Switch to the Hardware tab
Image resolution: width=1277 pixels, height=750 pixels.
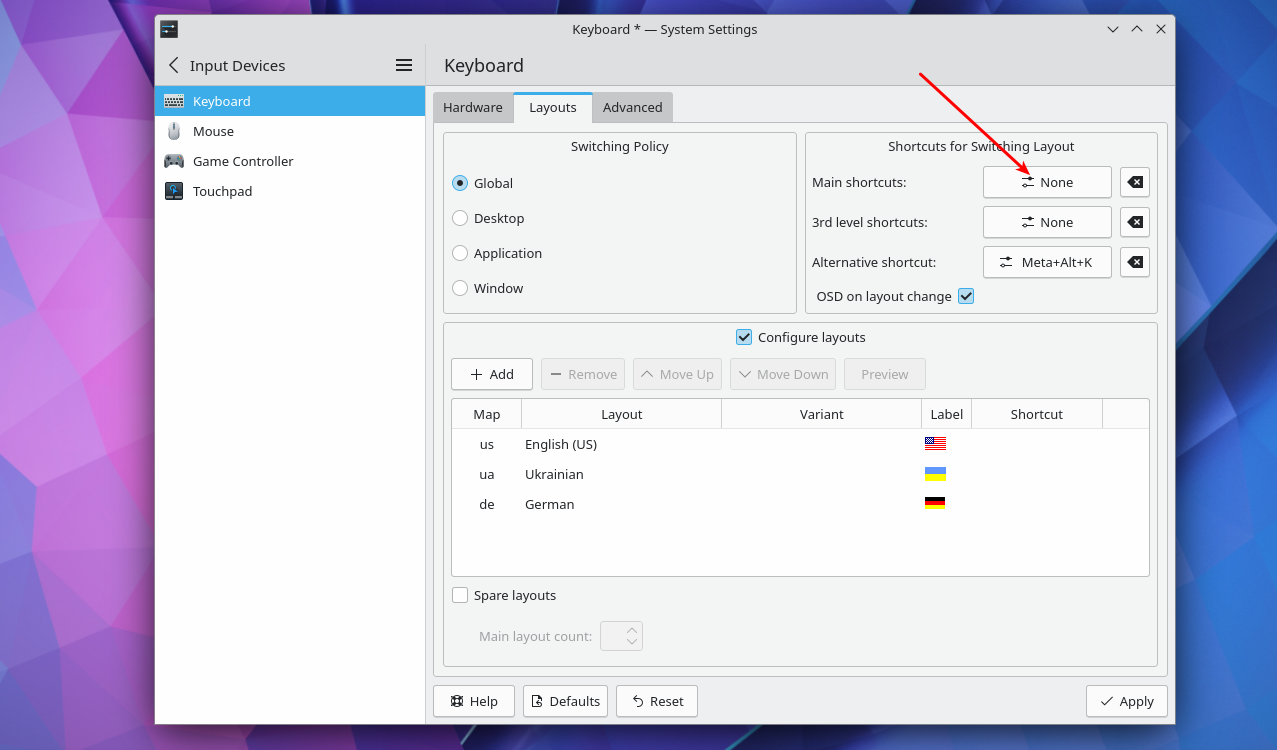(473, 107)
